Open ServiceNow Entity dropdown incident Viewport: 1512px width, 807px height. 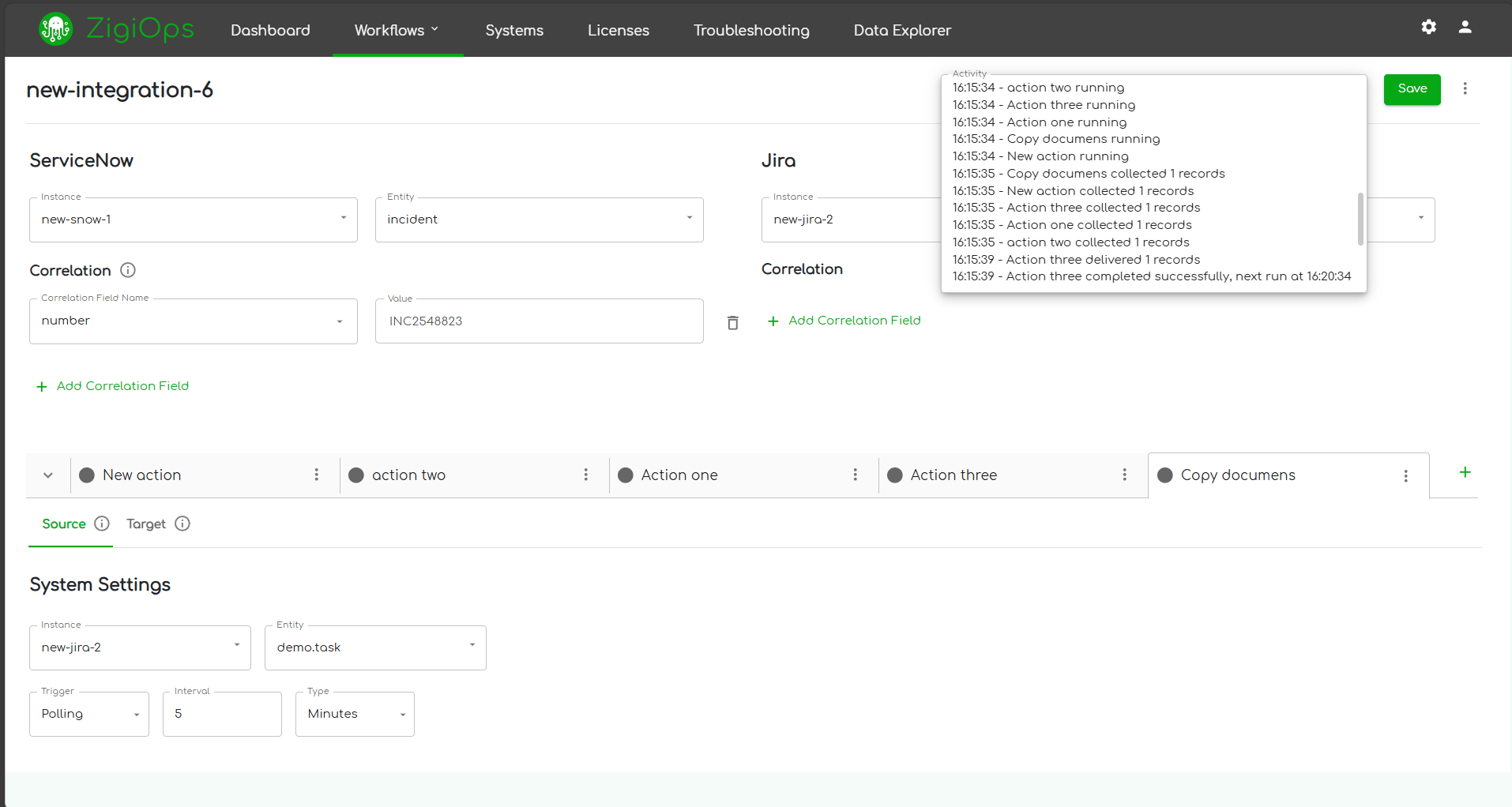tap(540, 220)
